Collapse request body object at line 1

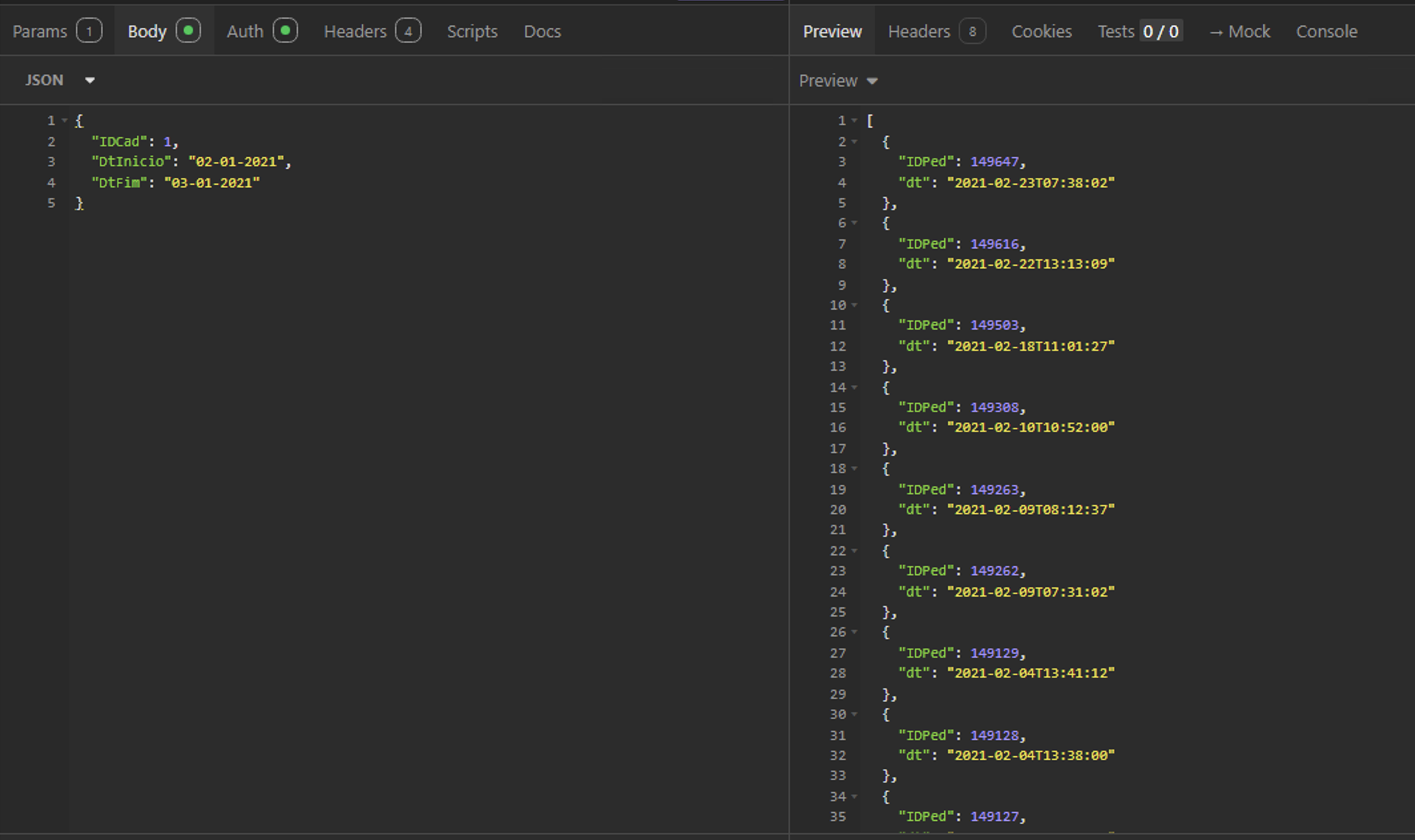click(x=64, y=121)
